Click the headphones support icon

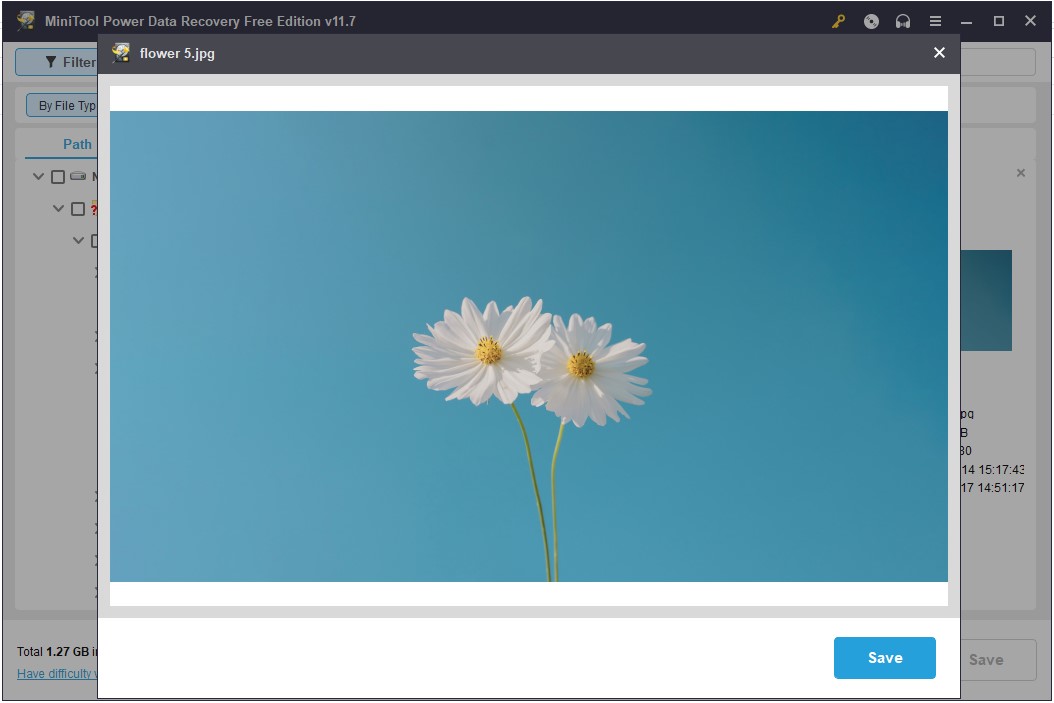tap(903, 22)
